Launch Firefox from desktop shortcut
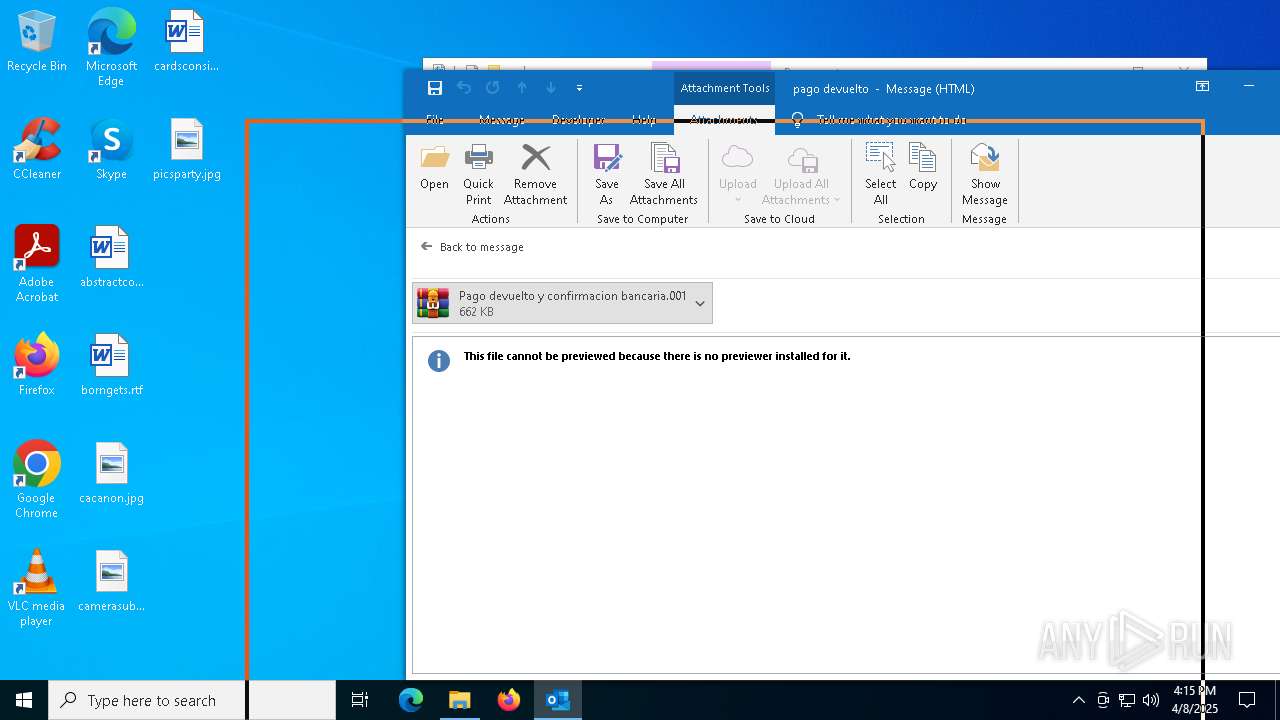The image size is (1280, 720). click(37, 365)
